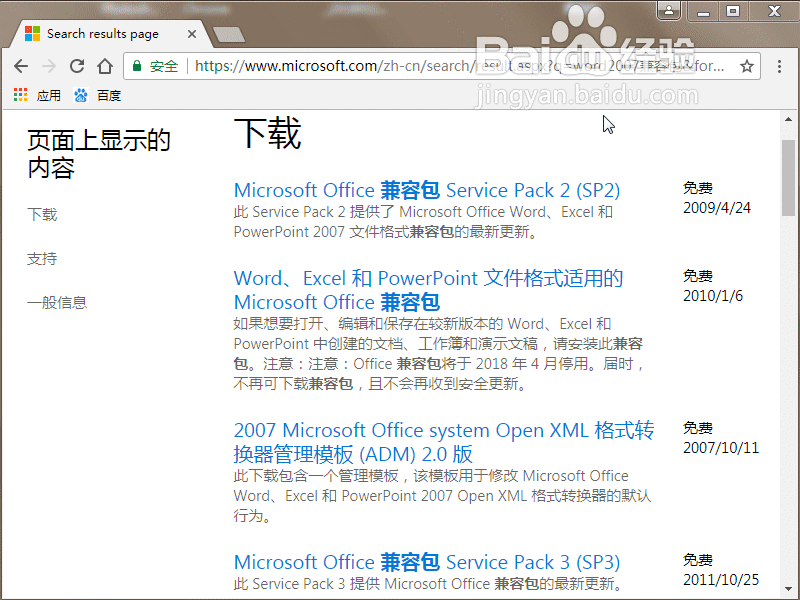The width and height of the screenshot is (800, 600).
Task: Click the date 2010/1/6
Action: 713,296
